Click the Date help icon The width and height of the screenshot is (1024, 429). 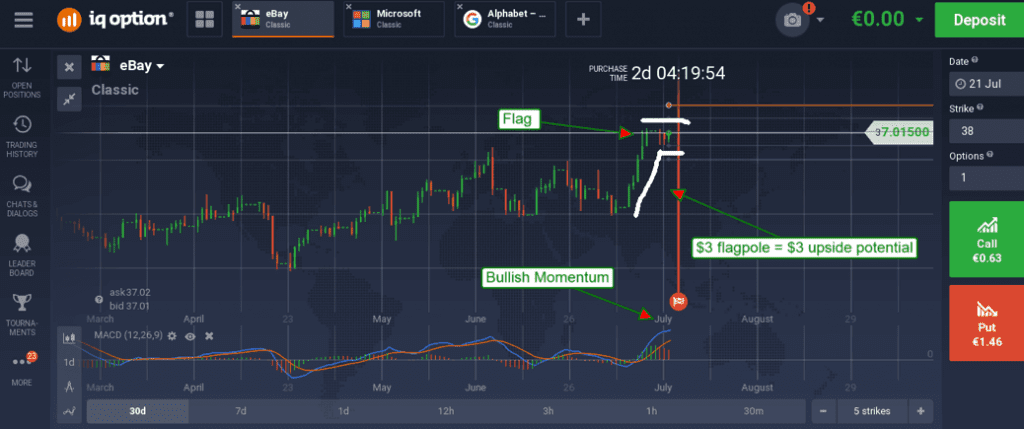point(975,60)
